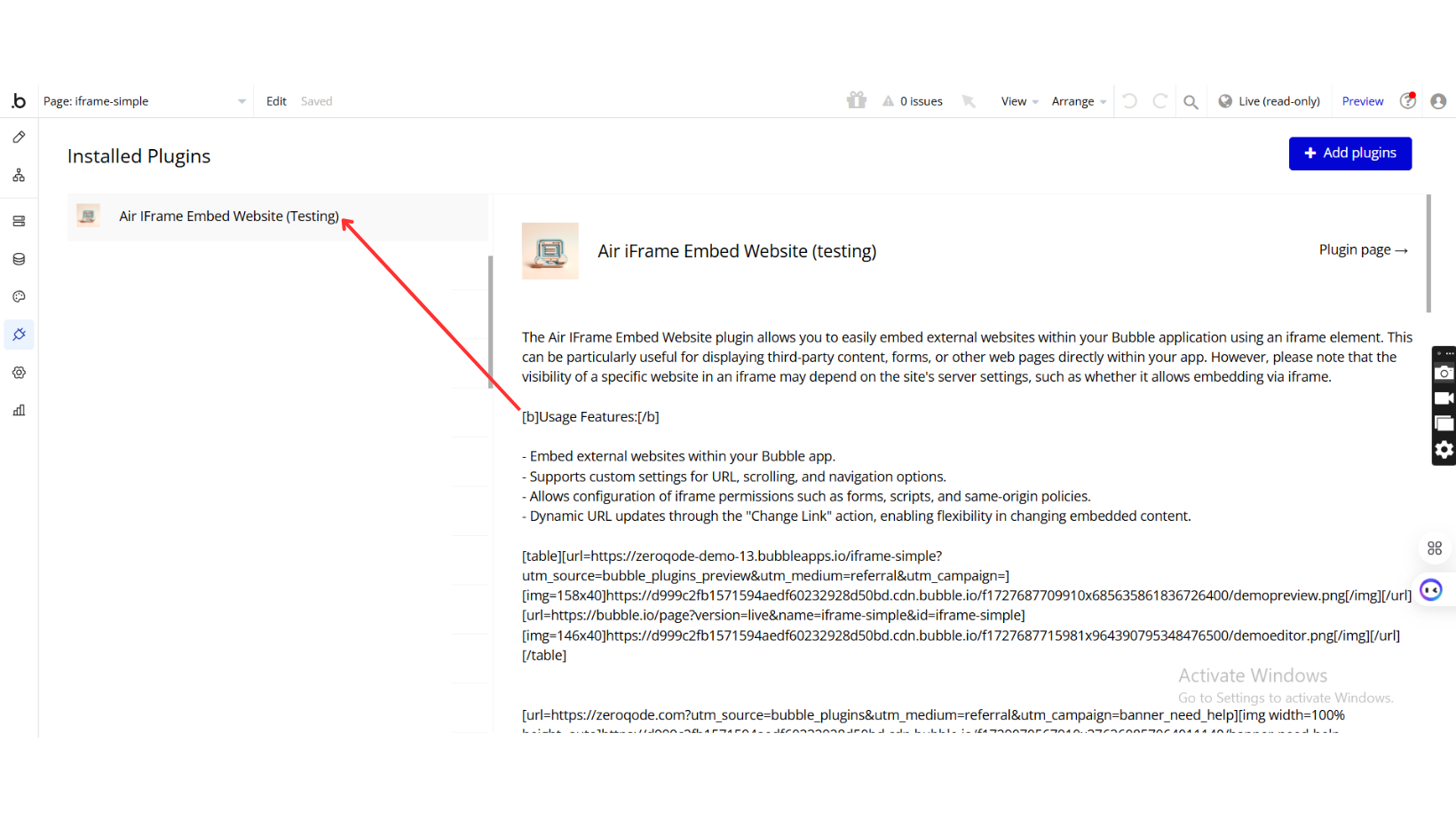Click the Preview link

1363,101
